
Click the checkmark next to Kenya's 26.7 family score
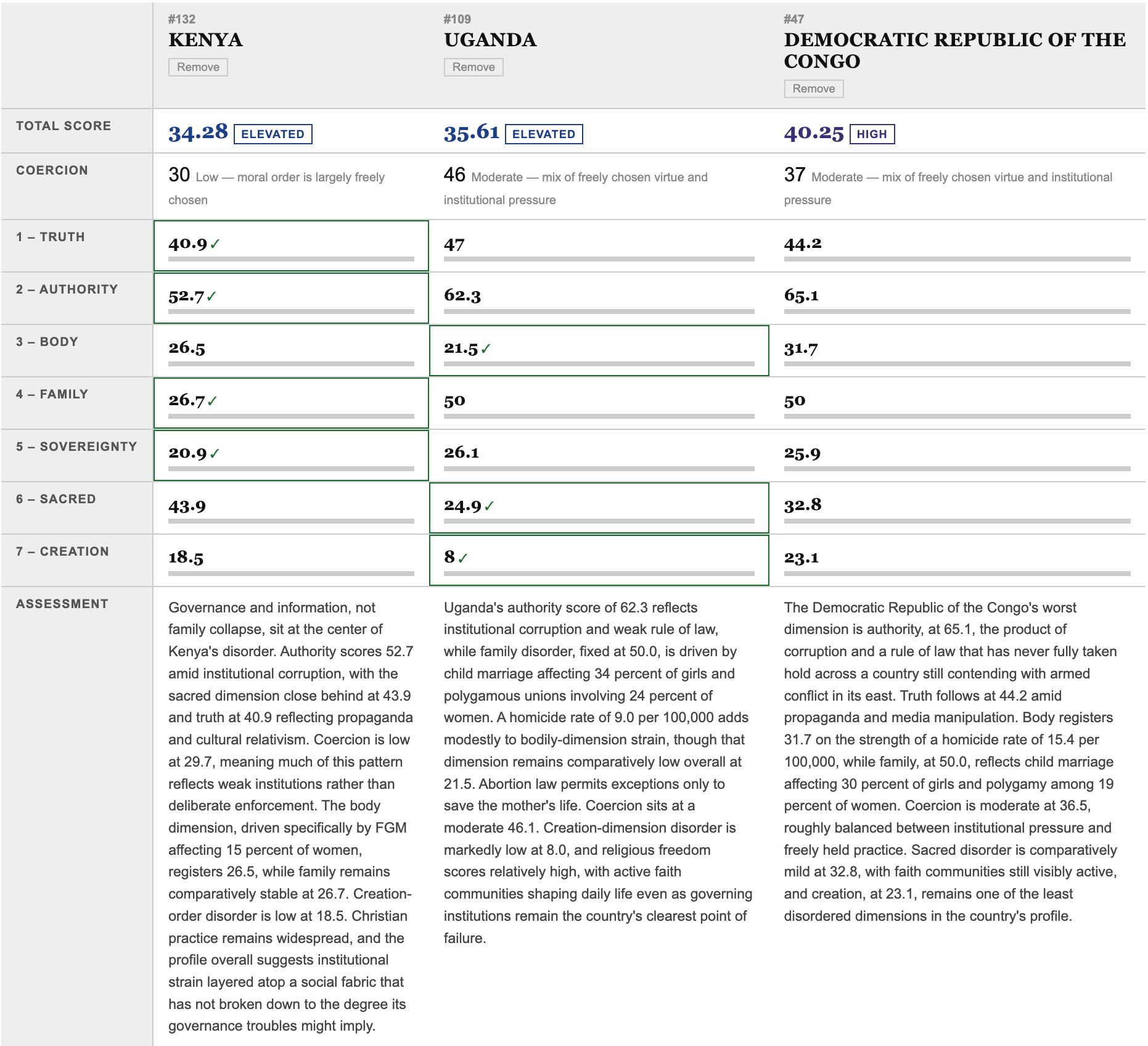[212, 402]
